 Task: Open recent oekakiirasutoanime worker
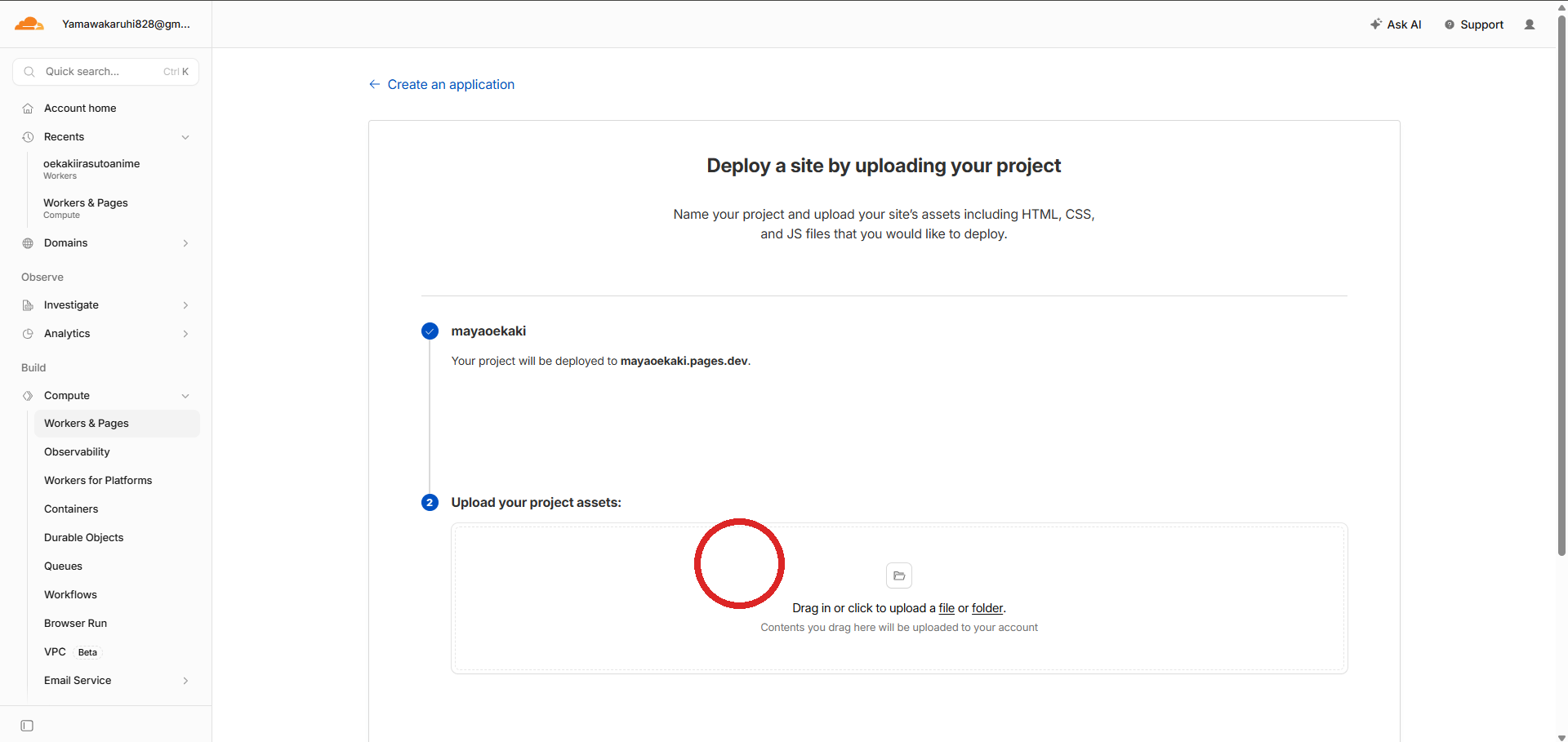(x=91, y=169)
